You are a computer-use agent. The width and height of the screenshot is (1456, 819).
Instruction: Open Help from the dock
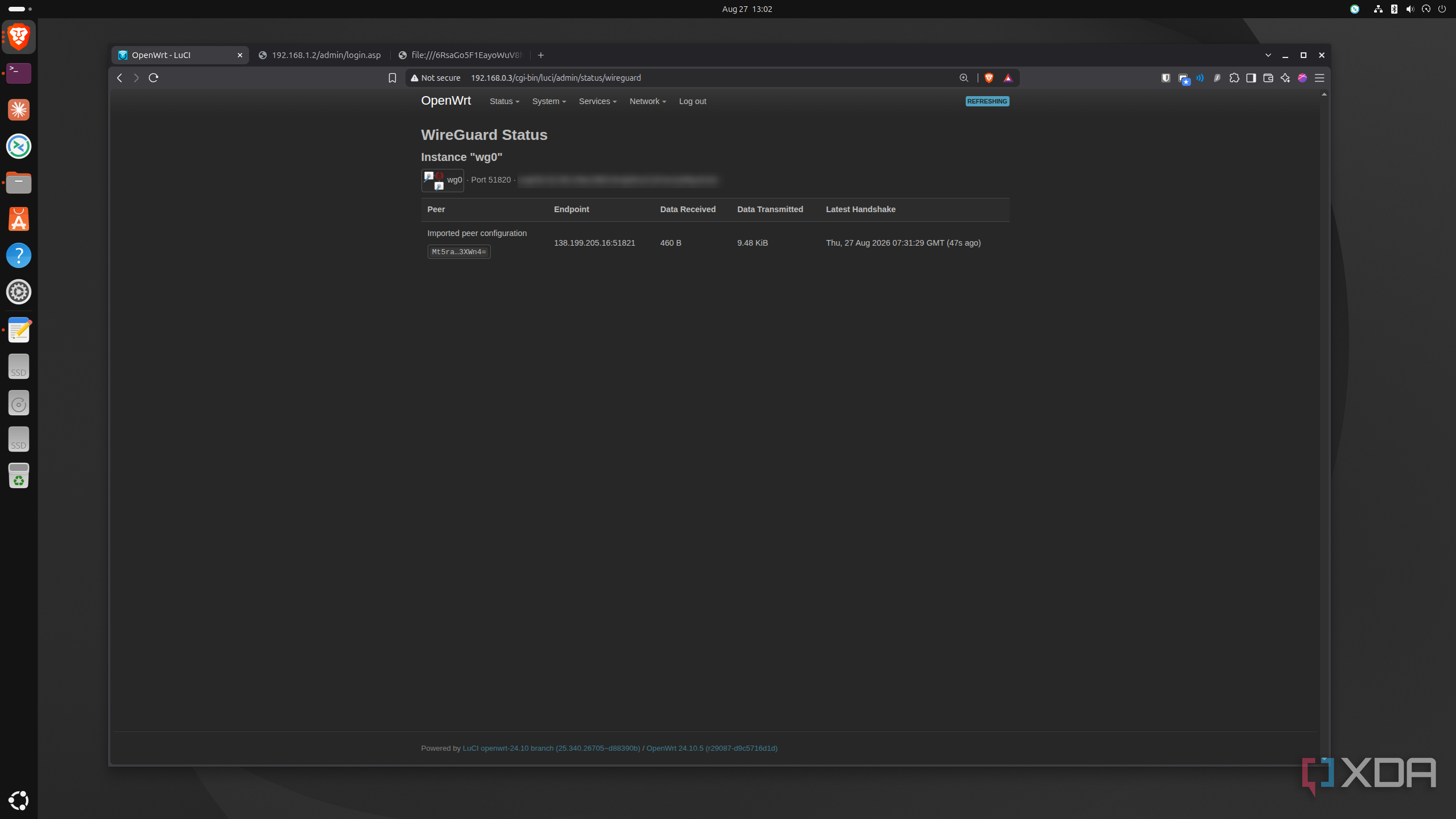click(19, 255)
